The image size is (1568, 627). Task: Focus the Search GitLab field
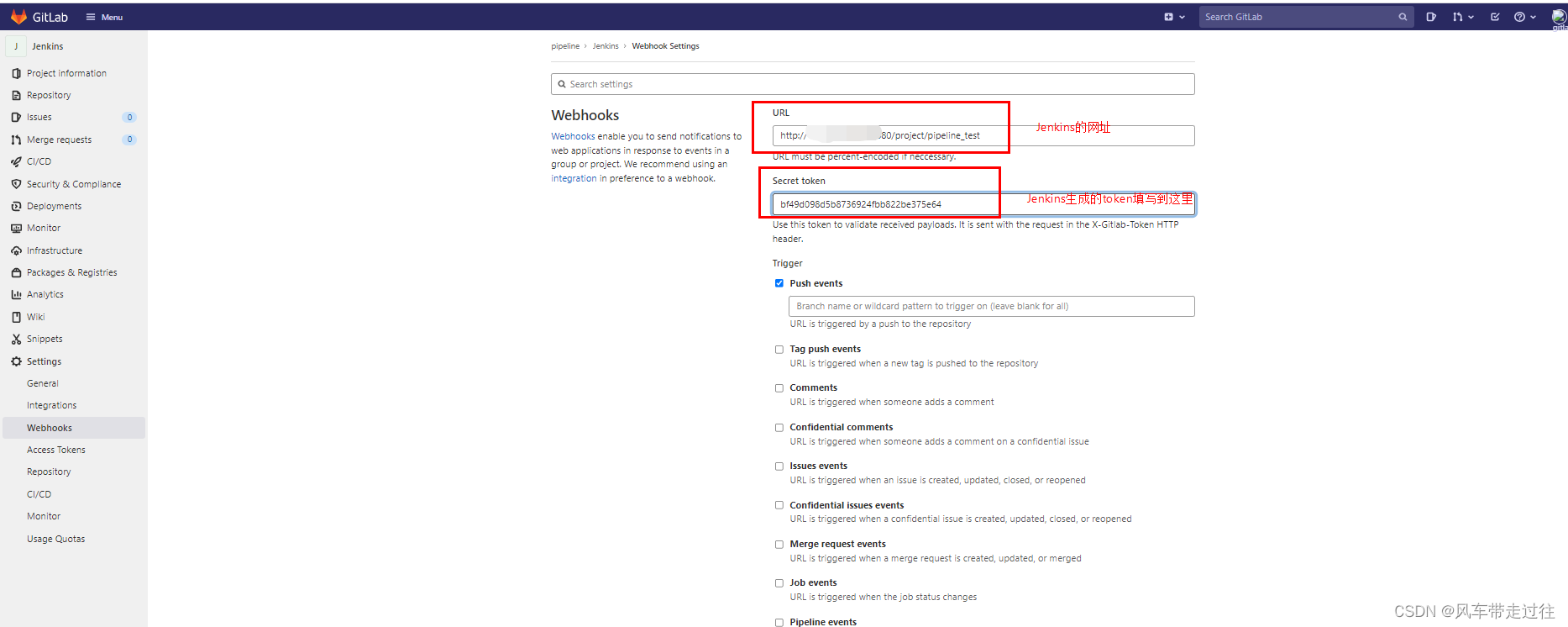(x=1306, y=17)
